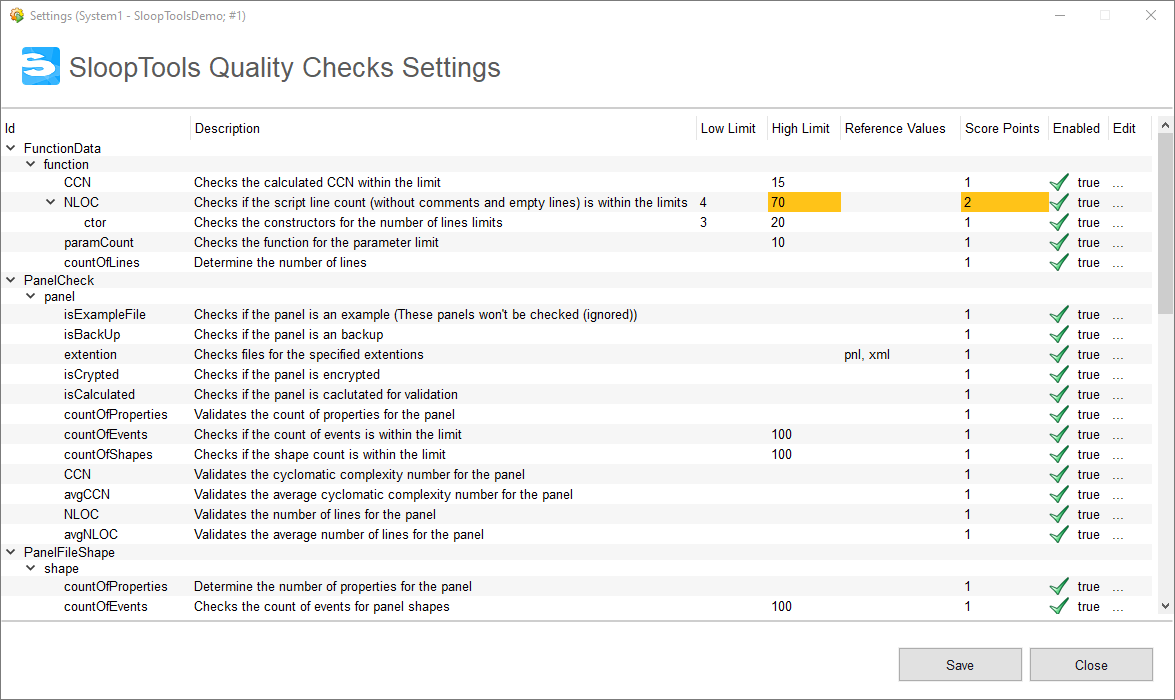Select the isCalculated row id
This screenshot has width=1175, height=700.
[100, 394]
